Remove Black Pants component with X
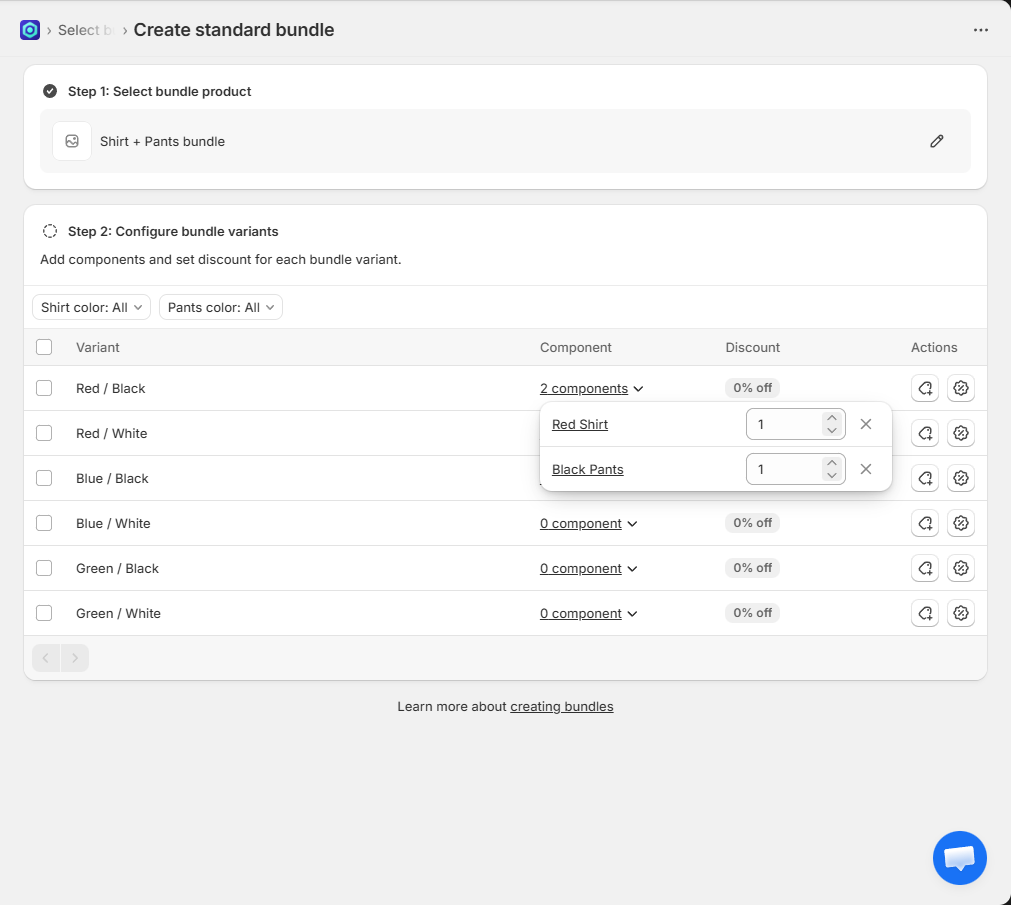Image resolution: width=1011 pixels, height=905 pixels. pos(866,469)
